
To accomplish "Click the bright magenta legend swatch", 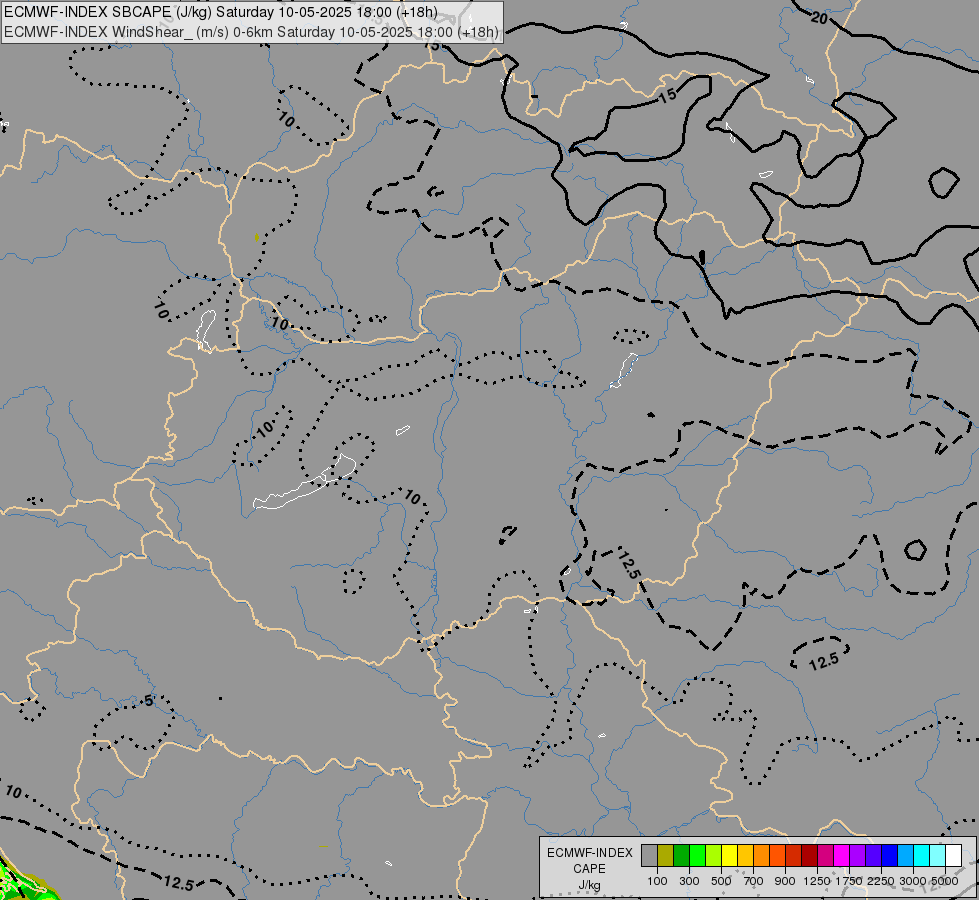I will click(842, 855).
